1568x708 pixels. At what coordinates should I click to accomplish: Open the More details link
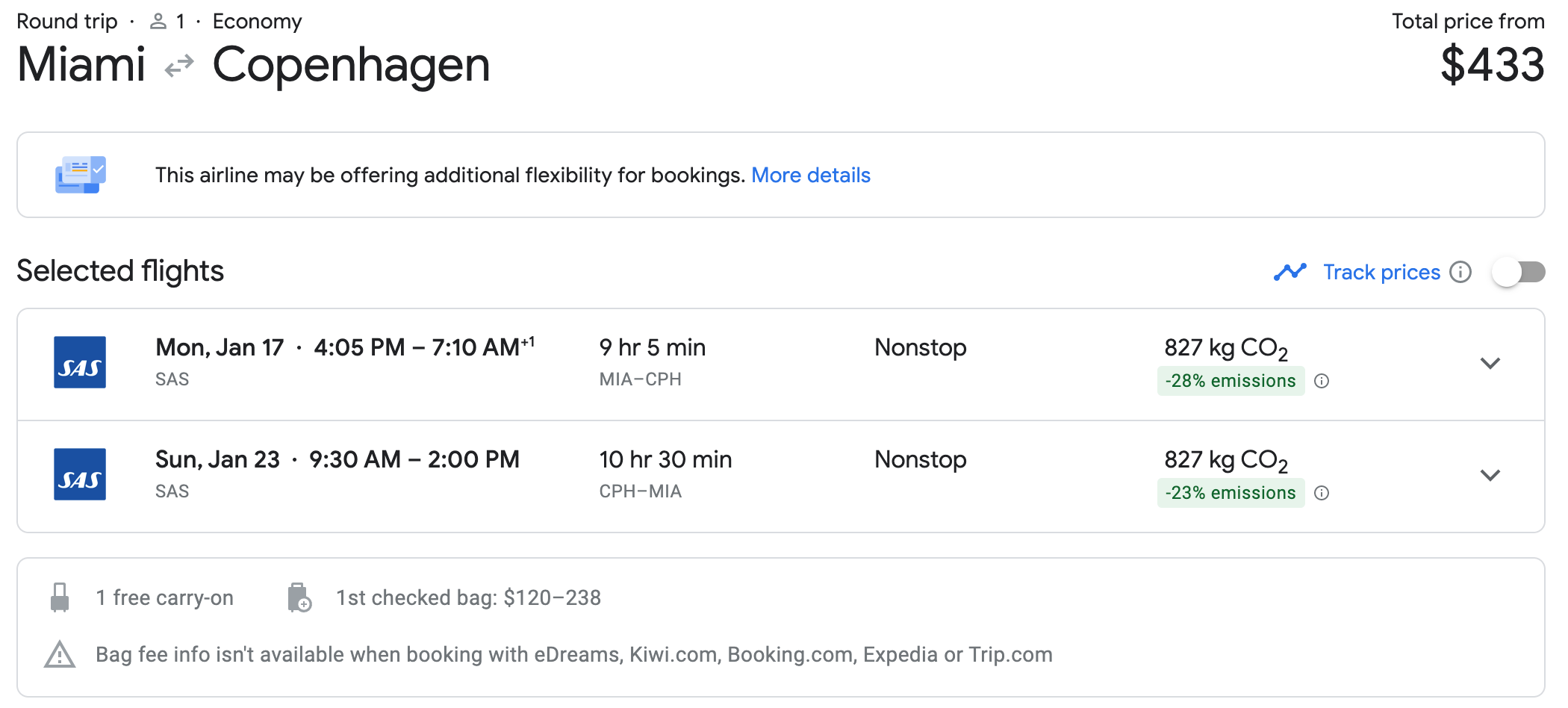tap(810, 175)
